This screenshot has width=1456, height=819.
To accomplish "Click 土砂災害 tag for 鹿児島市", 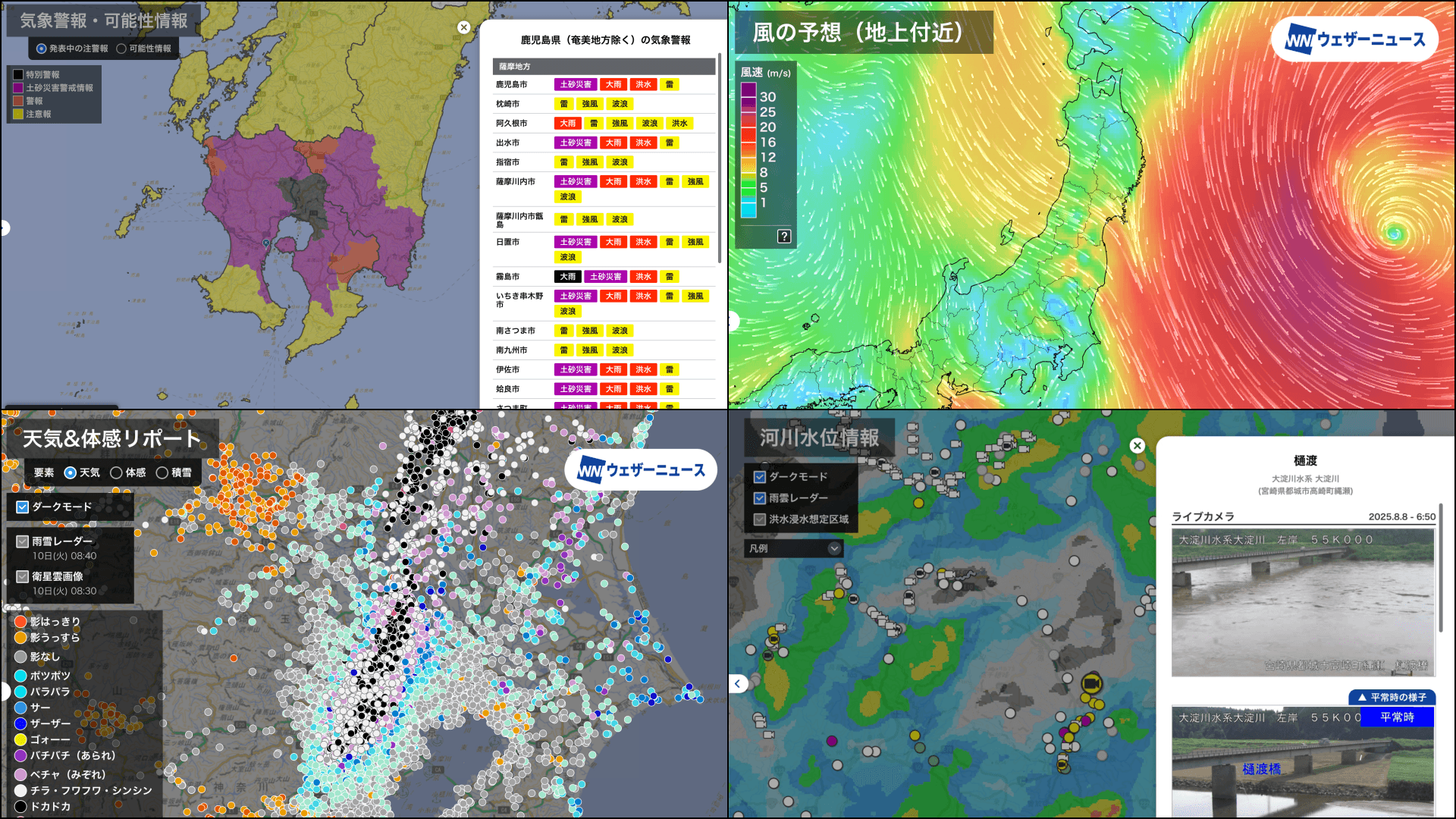I will tap(576, 85).
